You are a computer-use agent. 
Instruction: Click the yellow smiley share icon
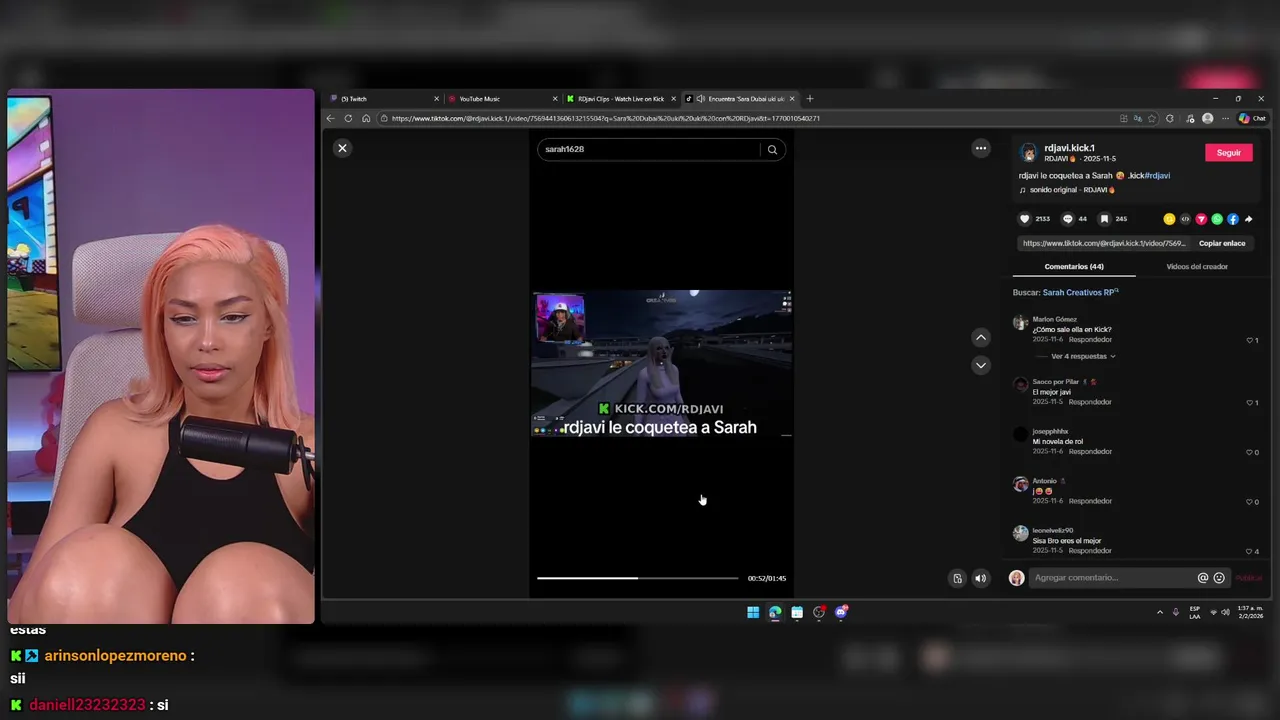1169,219
